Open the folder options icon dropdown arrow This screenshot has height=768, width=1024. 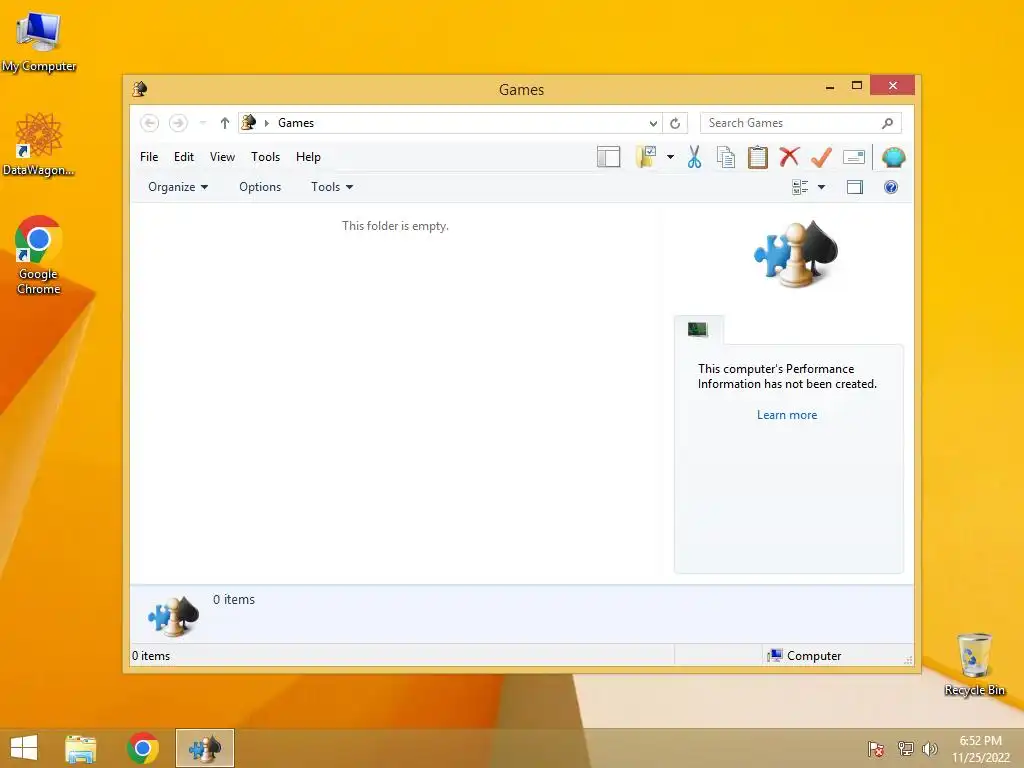[670, 157]
